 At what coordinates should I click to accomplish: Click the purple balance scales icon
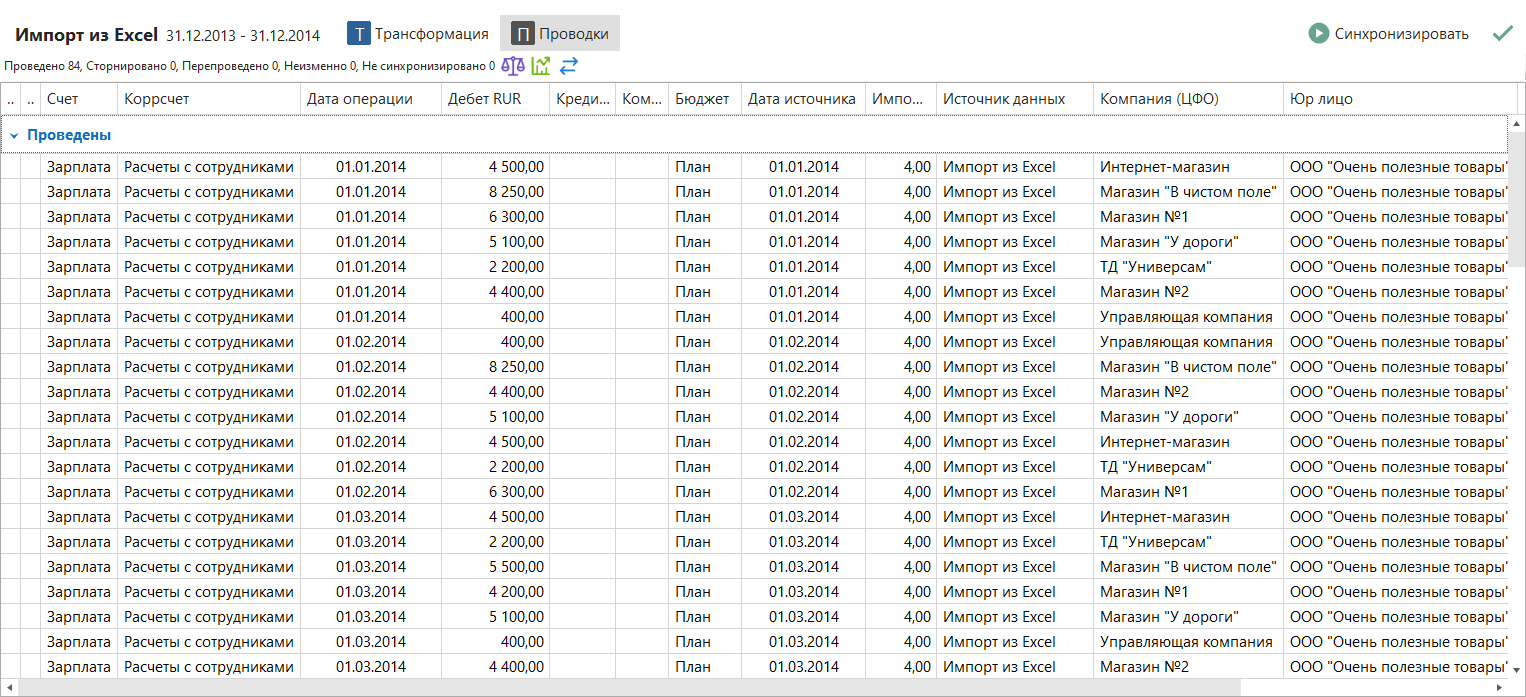click(x=512, y=66)
